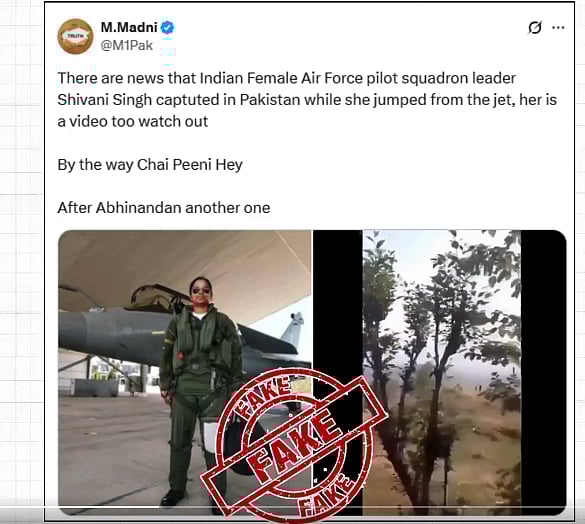Click the red FAKE stamp overlay
This screenshot has height=524, width=585.
(x=295, y=444)
